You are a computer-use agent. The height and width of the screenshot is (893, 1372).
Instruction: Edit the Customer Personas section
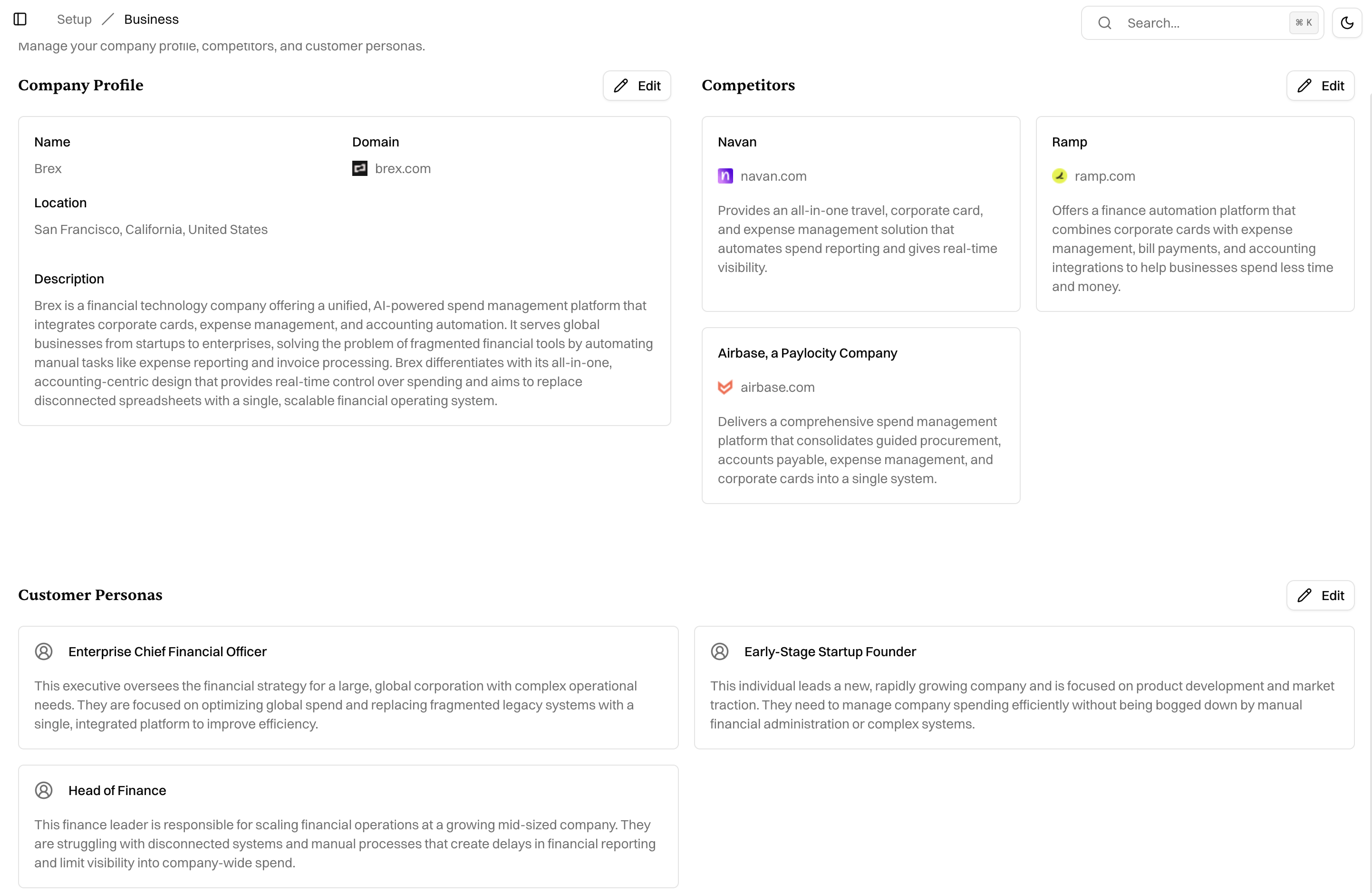coord(1320,595)
